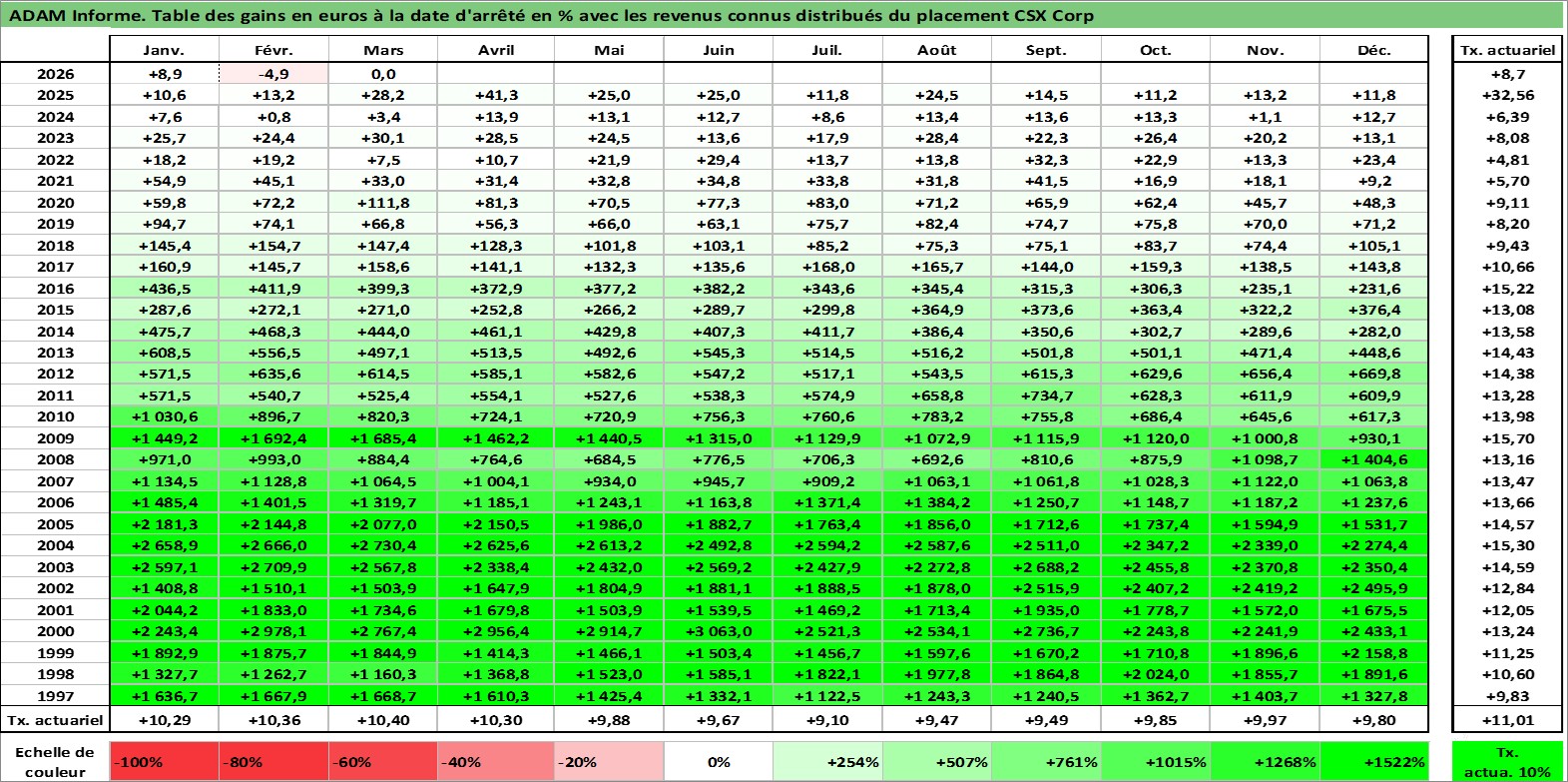Image resolution: width=1568 pixels, height=782 pixels.
Task: Click the 'Mai' column header
Action: [609, 50]
